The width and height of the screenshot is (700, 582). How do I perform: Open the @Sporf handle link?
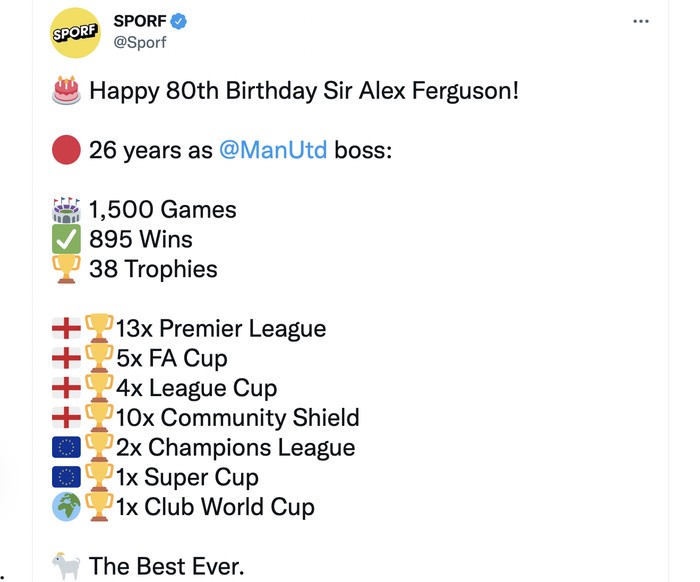pyautogui.click(x=141, y=42)
